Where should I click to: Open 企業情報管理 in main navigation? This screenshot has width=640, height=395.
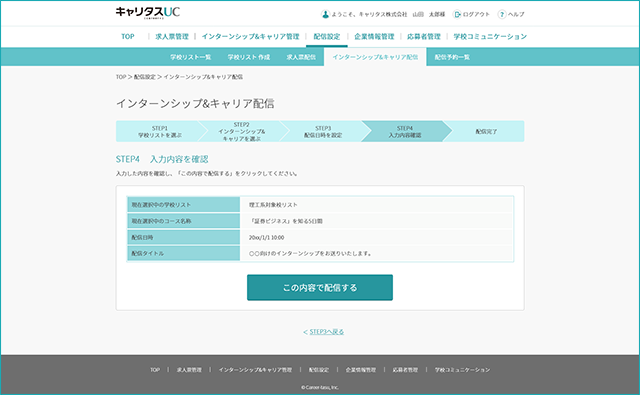coord(374,36)
